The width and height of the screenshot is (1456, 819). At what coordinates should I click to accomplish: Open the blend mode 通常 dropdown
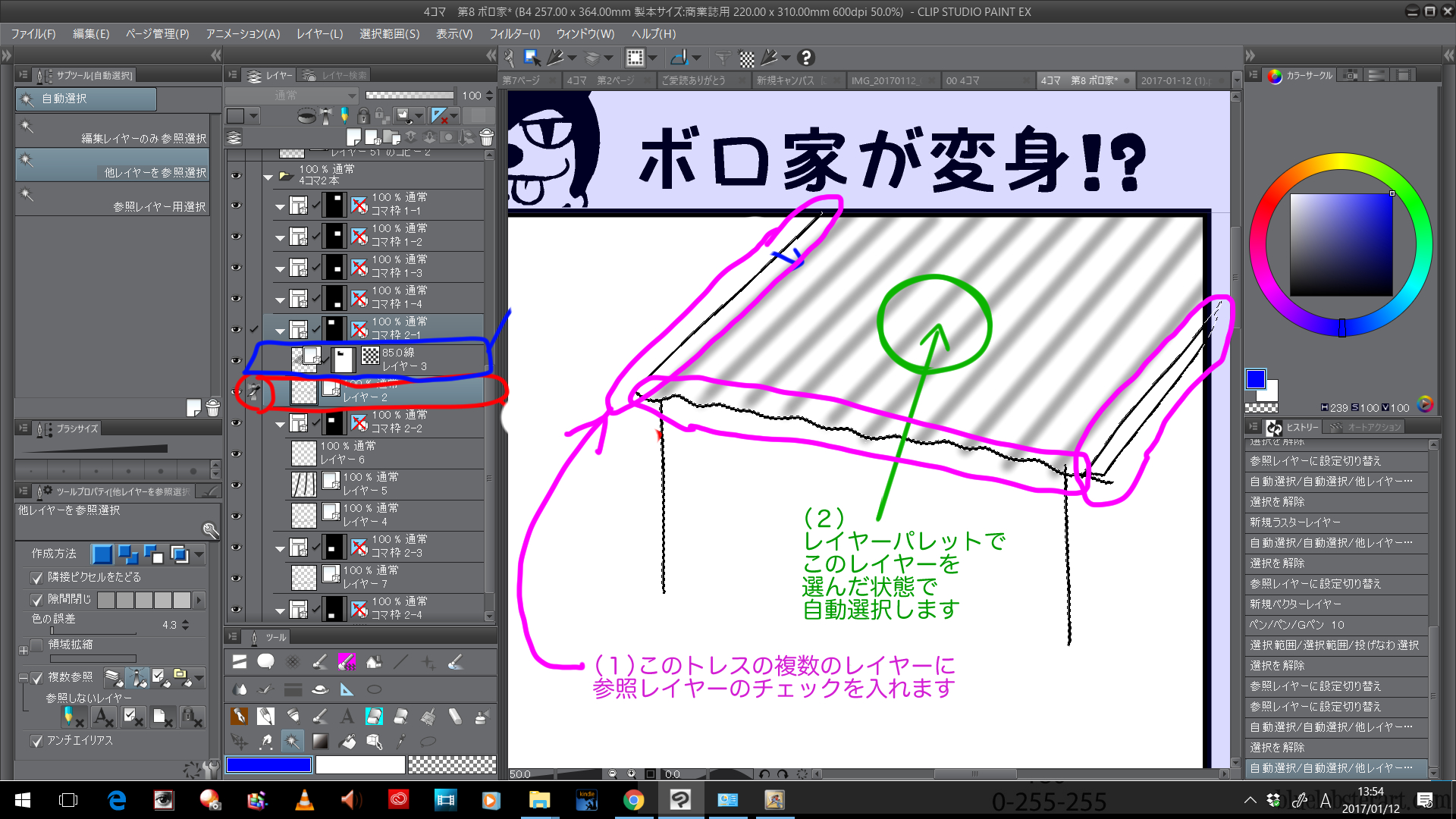(292, 96)
